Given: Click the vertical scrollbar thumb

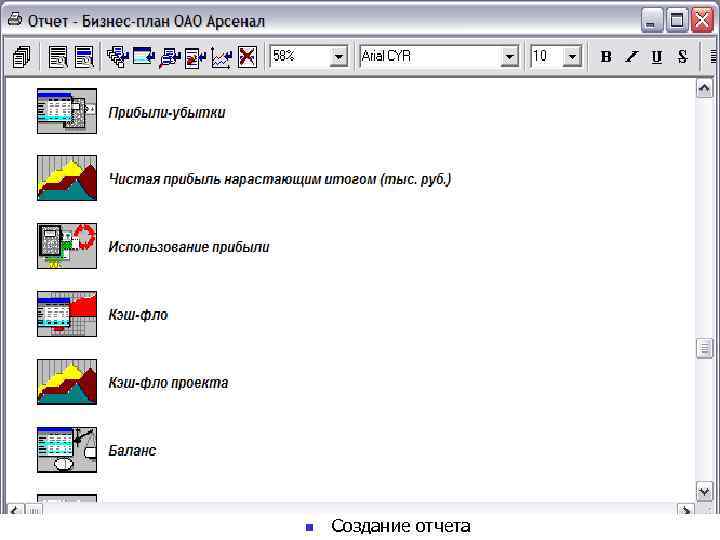Looking at the screenshot, I should point(704,348).
